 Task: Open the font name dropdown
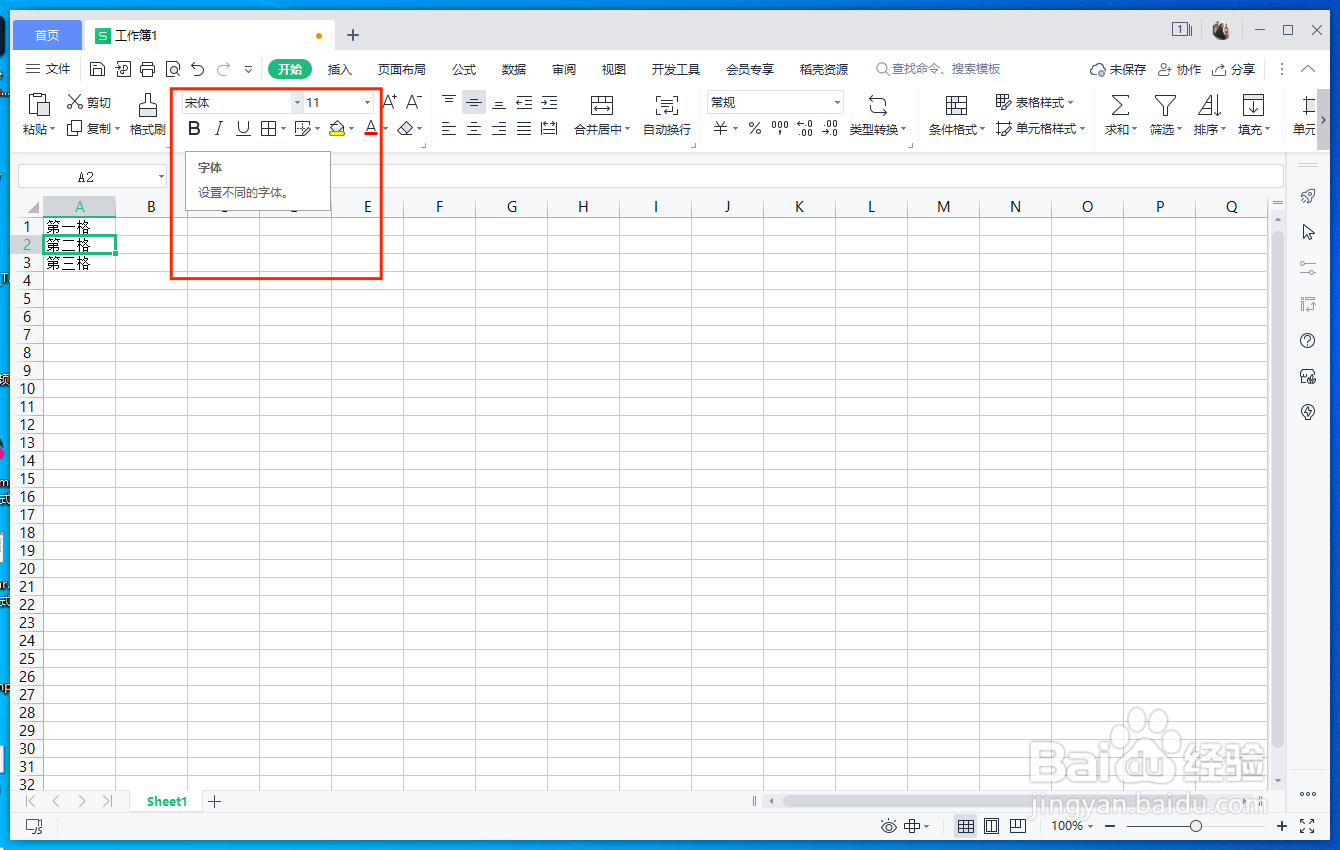click(296, 101)
